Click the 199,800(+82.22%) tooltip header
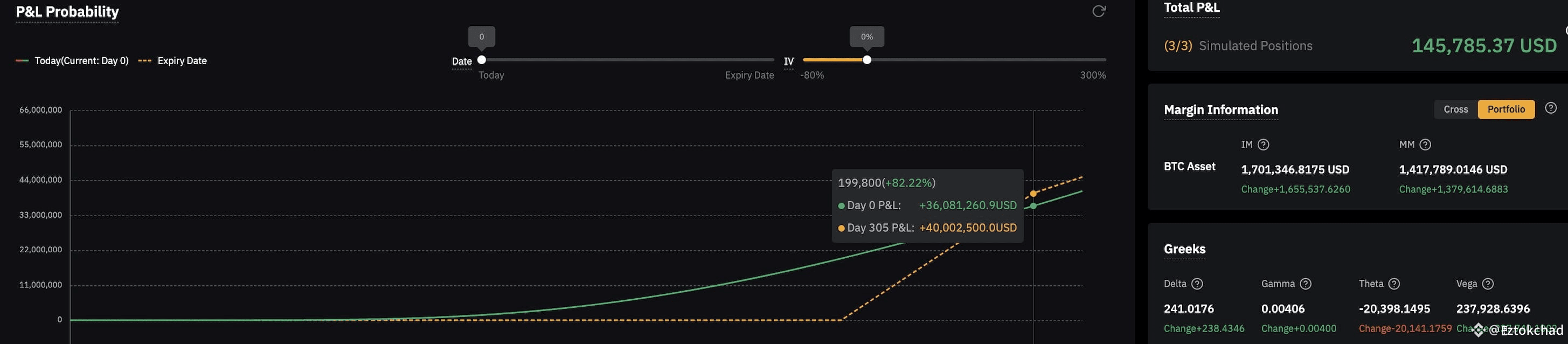This screenshot has height=344, width=1568. pos(886,183)
